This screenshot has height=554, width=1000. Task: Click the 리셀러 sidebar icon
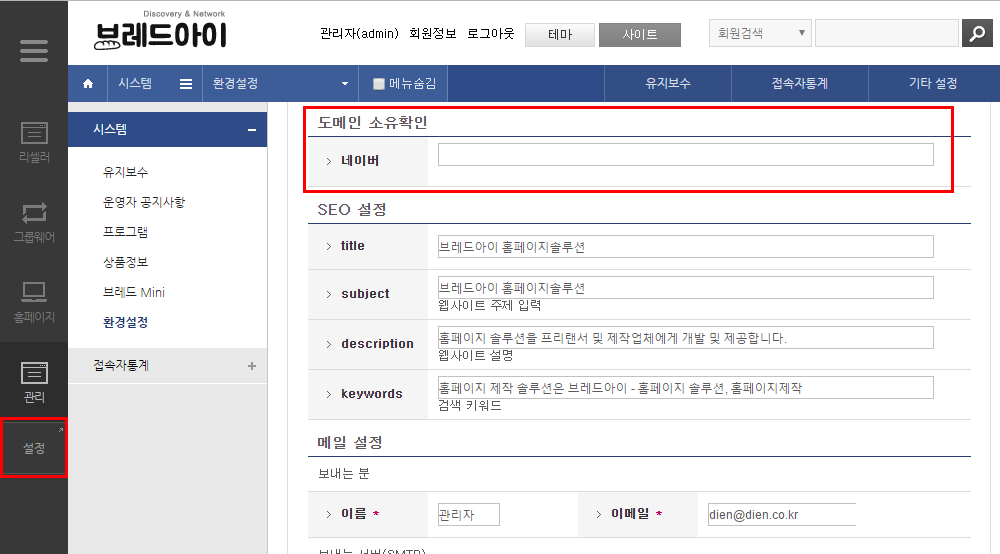[34, 141]
